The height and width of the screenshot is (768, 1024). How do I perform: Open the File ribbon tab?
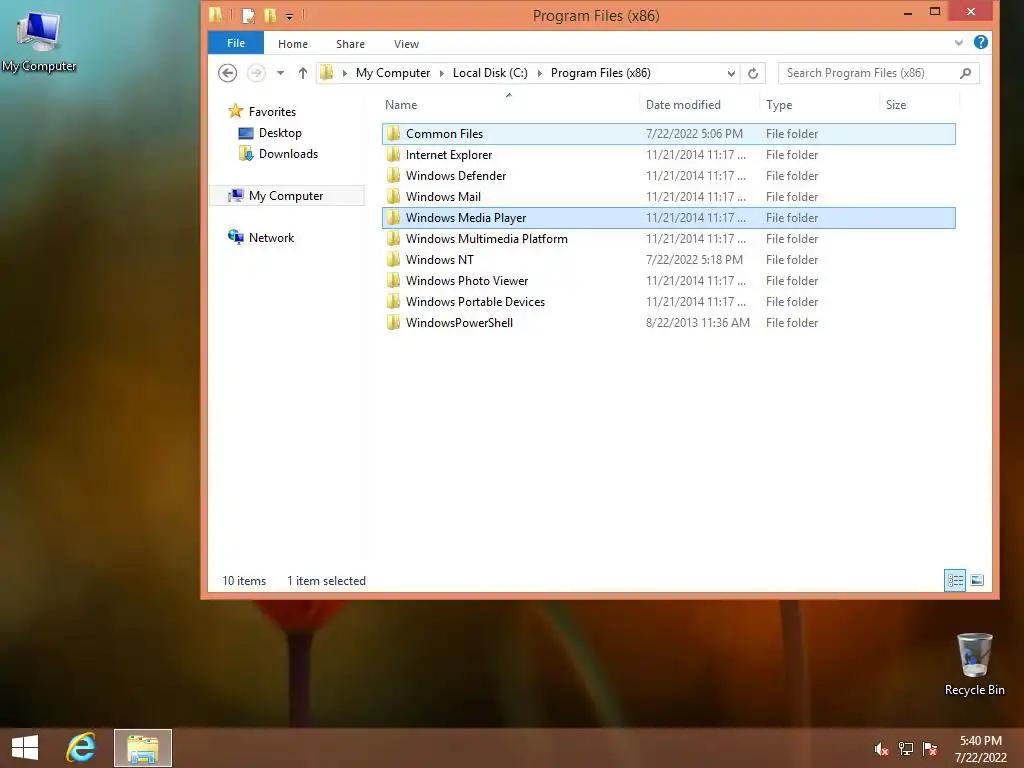click(x=236, y=43)
